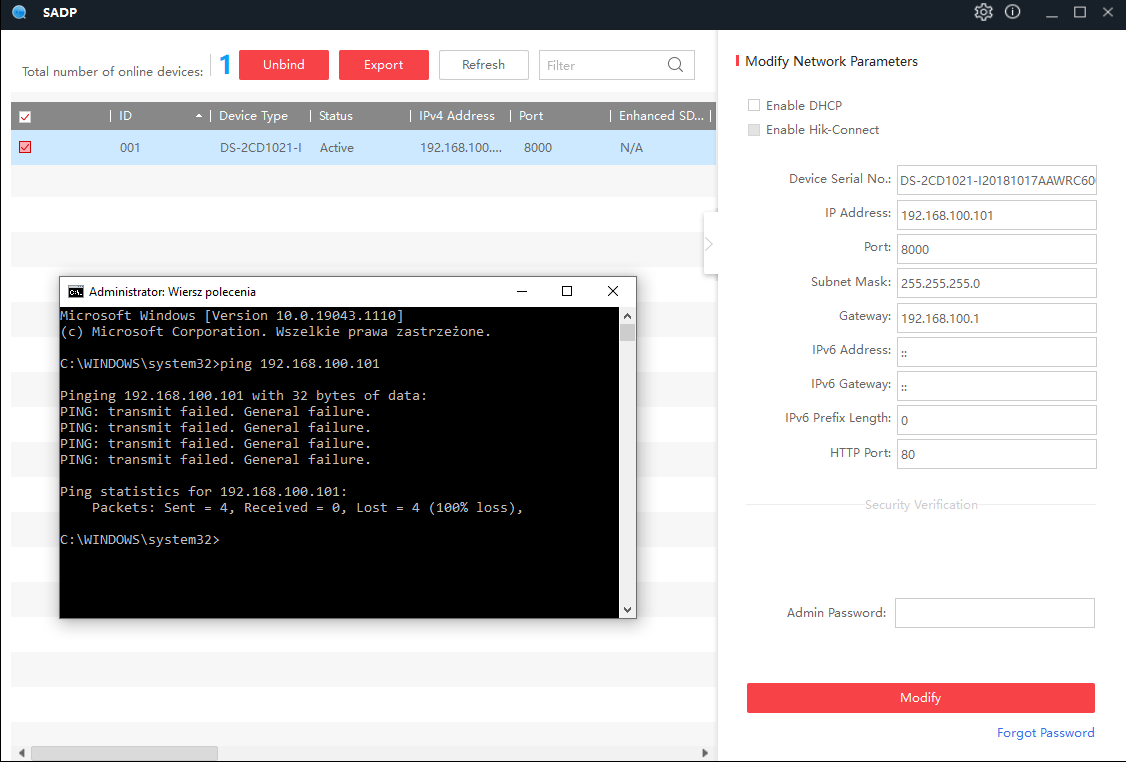
Task: Click the SADP logo in the title bar
Action: click(x=18, y=12)
